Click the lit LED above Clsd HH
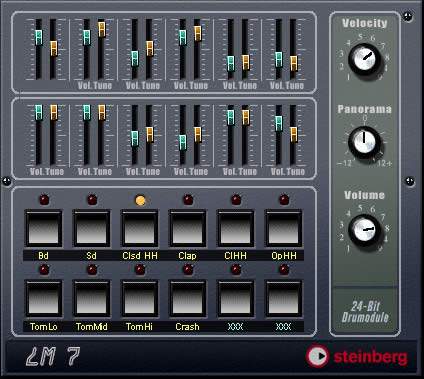Viewport: 424px width, 379px height. 140,200
